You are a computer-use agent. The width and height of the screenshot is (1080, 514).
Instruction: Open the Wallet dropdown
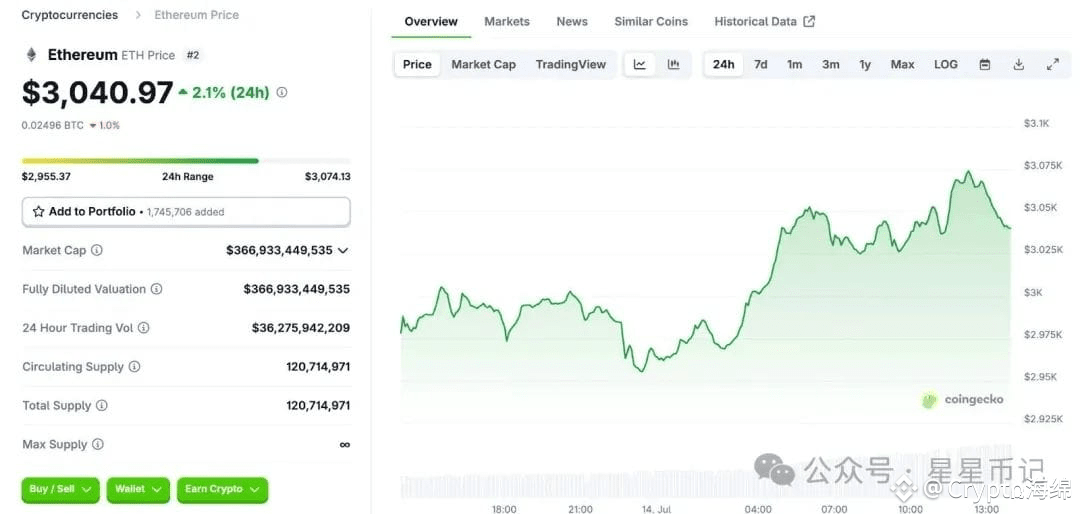pos(138,489)
